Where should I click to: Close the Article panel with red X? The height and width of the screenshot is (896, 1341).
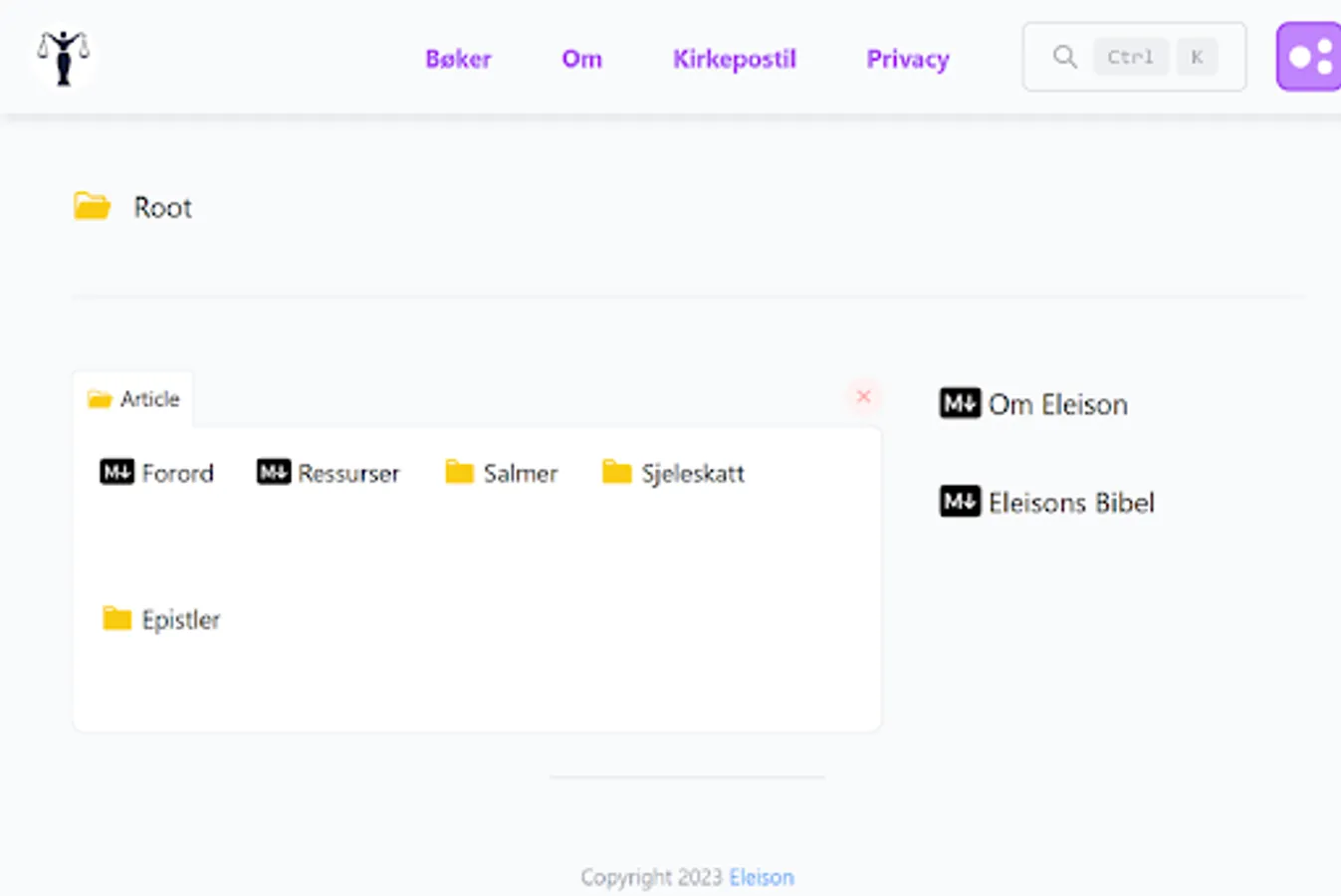863,396
